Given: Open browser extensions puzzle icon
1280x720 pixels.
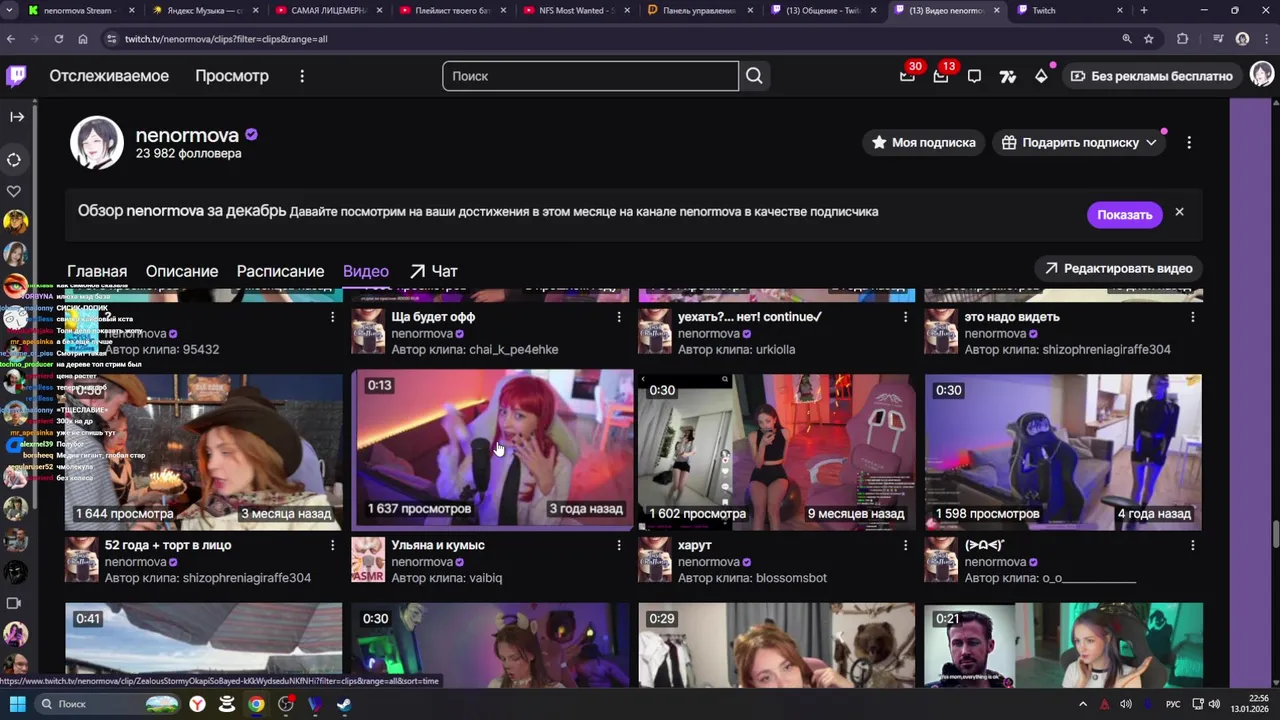Looking at the screenshot, I should 1183,39.
